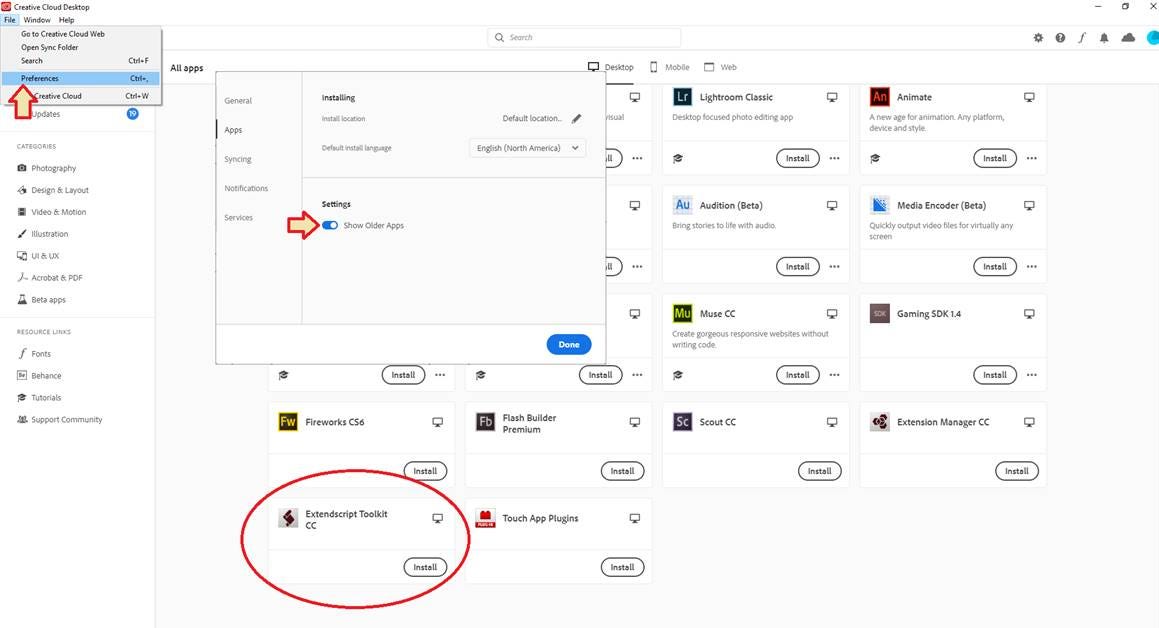1159x628 pixels.
Task: Toggle the Show Older Apps switch
Action: (330, 225)
